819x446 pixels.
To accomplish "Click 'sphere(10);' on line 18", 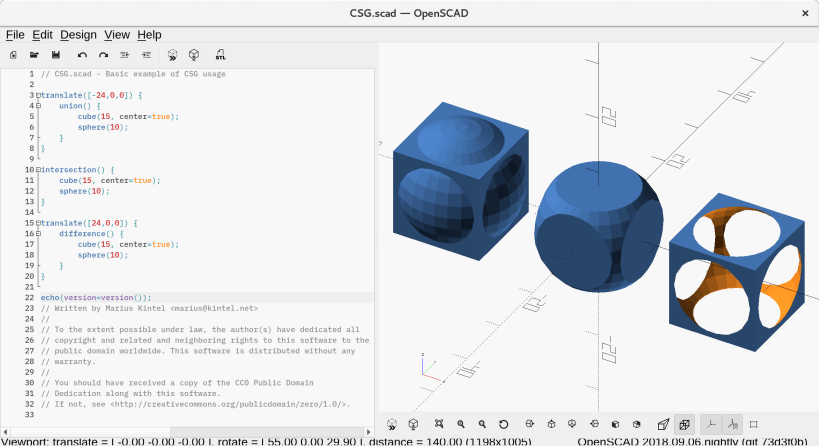I will coord(103,255).
